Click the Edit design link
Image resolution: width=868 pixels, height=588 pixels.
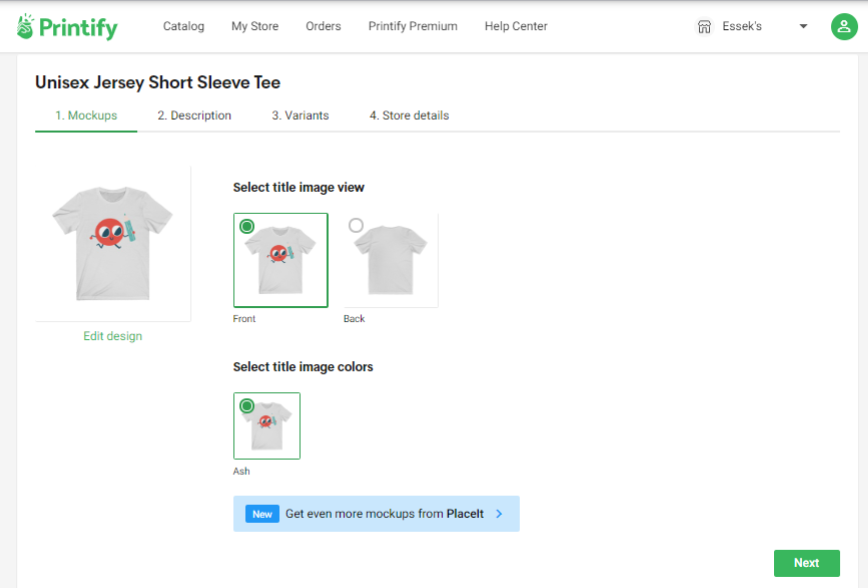(113, 336)
